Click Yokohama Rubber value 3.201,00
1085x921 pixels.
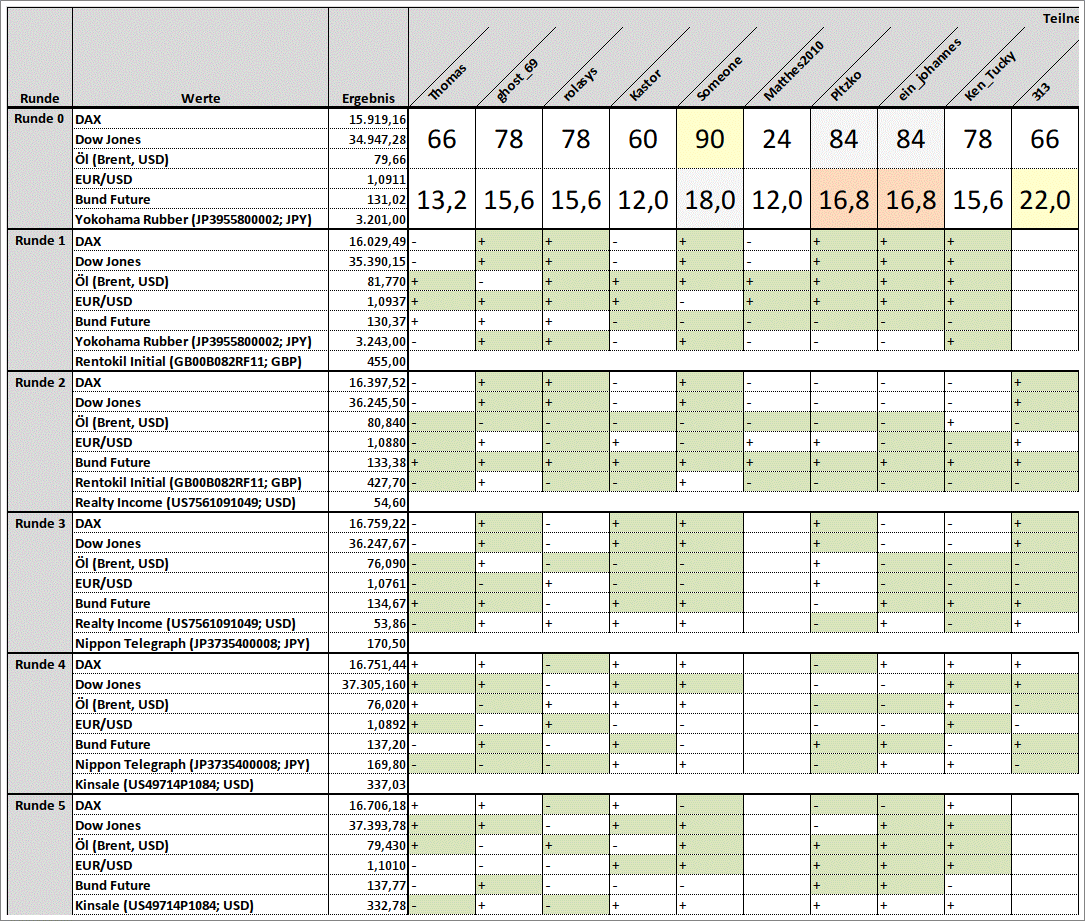pyautogui.click(x=381, y=219)
